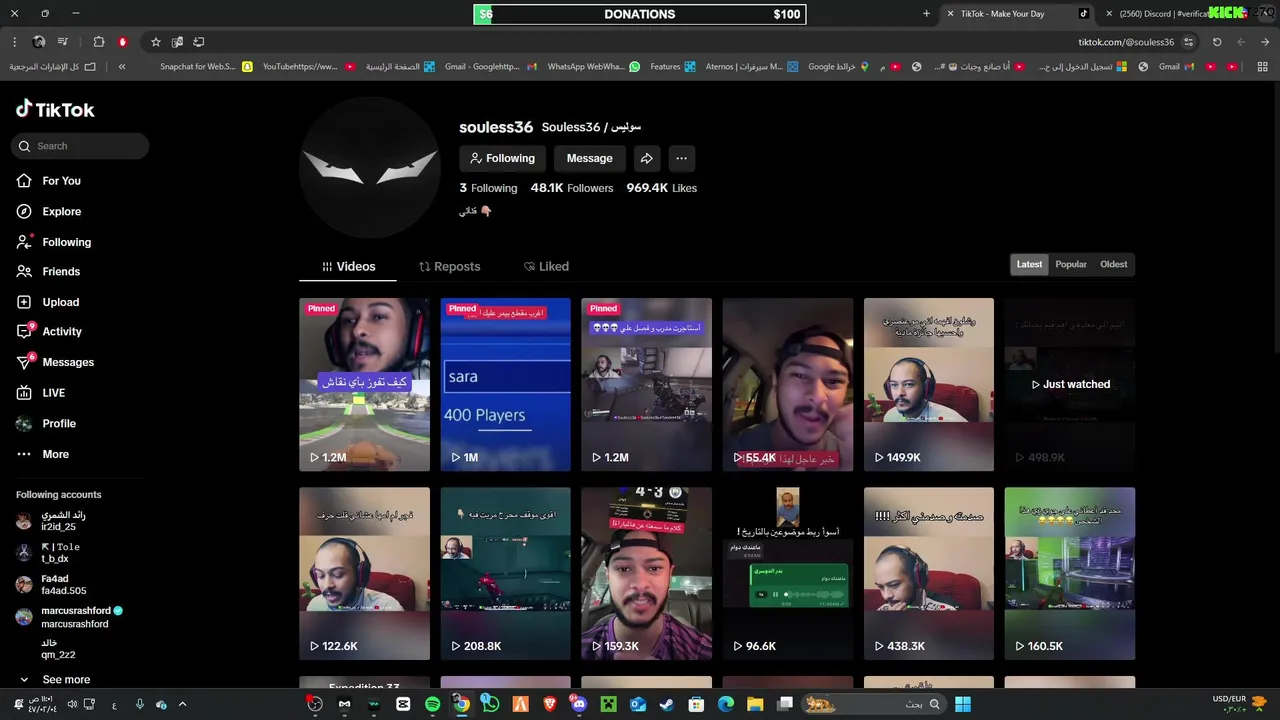Open the Windows Start button
1280x720 pixels.
(x=963, y=704)
